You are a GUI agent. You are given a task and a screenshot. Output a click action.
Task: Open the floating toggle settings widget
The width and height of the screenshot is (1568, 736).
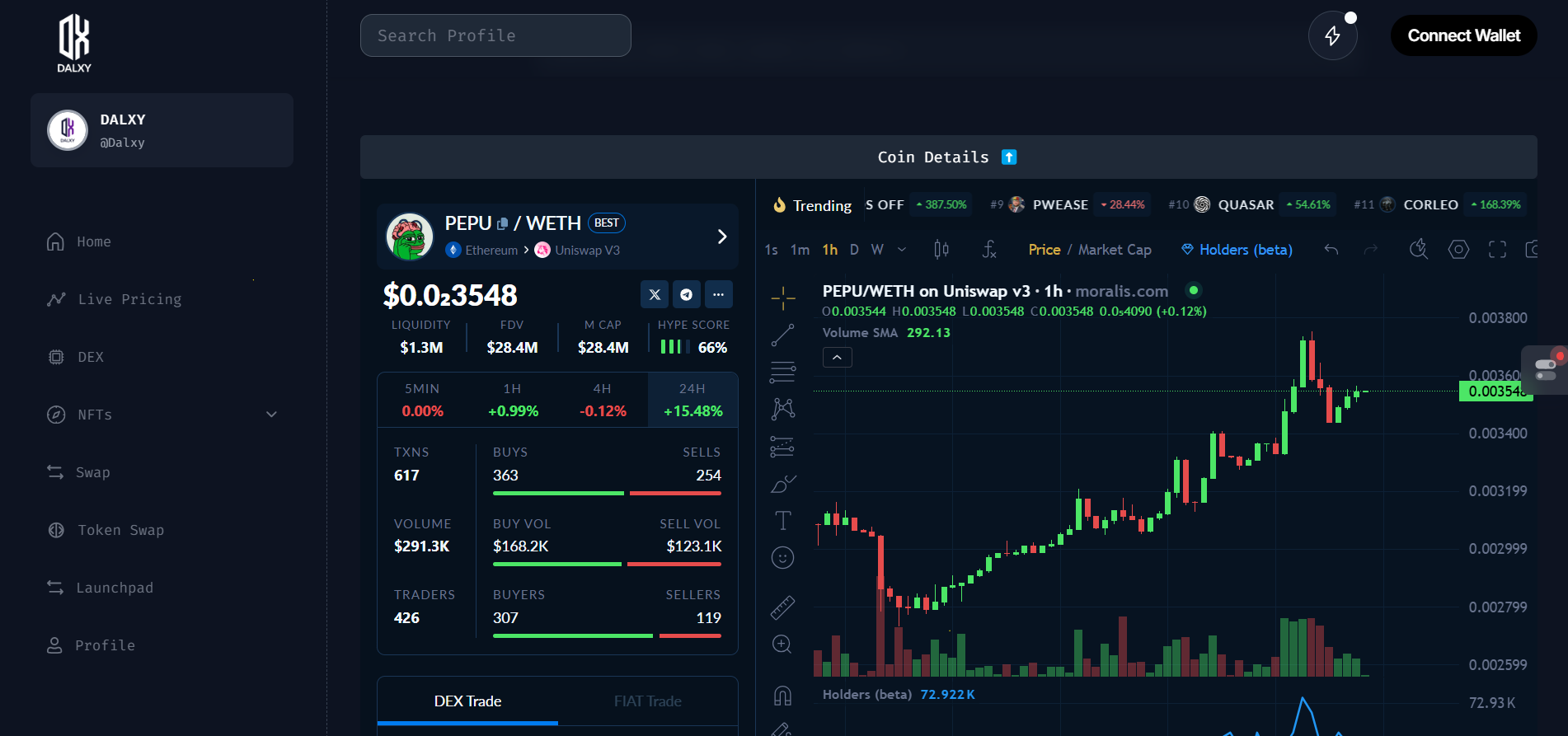[1545, 369]
